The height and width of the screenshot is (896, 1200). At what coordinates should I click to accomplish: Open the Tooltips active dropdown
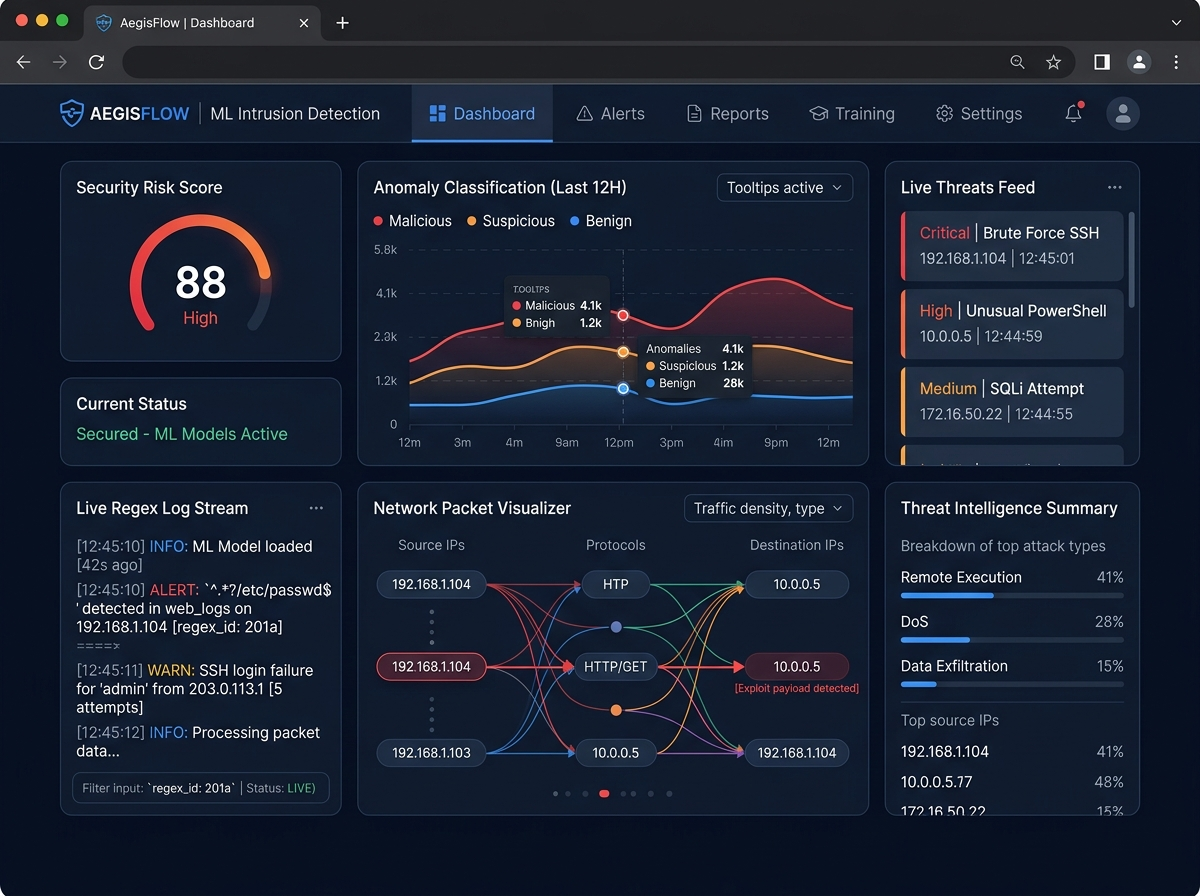(785, 187)
